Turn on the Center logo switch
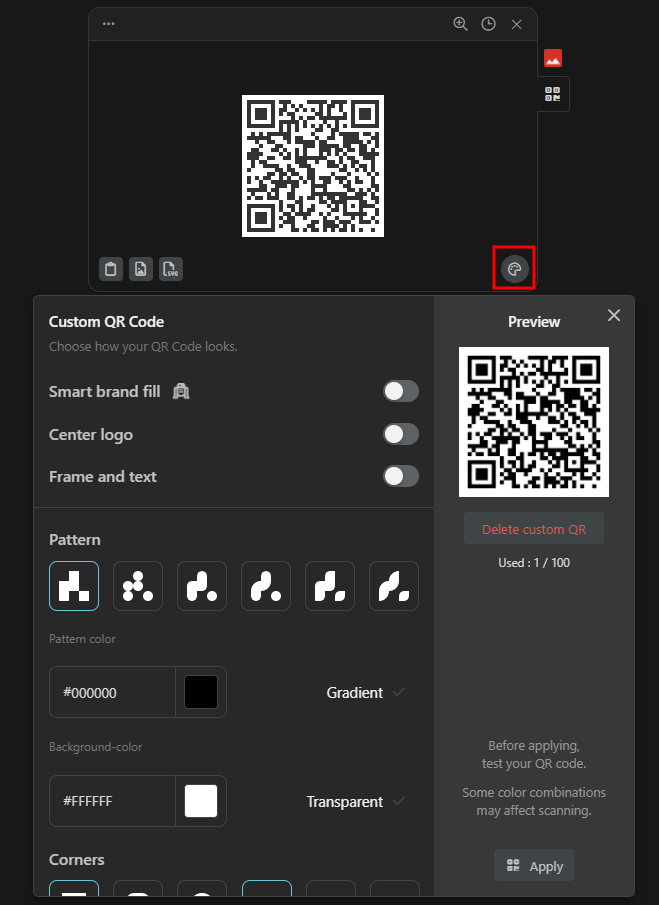Screen dimensions: 659x905 coord(401,434)
